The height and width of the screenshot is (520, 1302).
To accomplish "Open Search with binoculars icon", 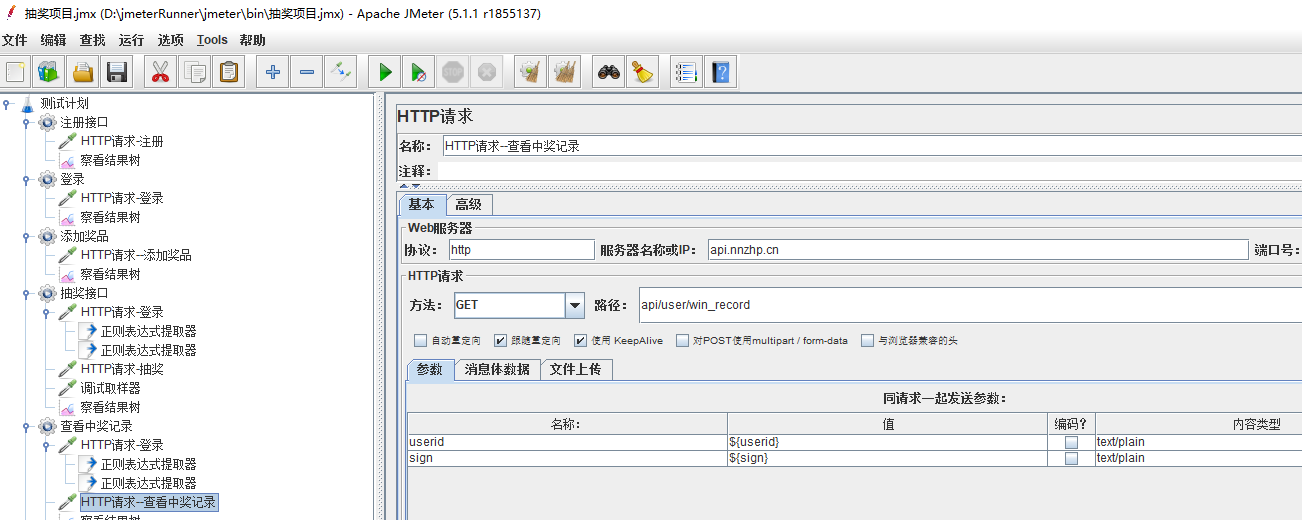I will pyautogui.click(x=608, y=72).
